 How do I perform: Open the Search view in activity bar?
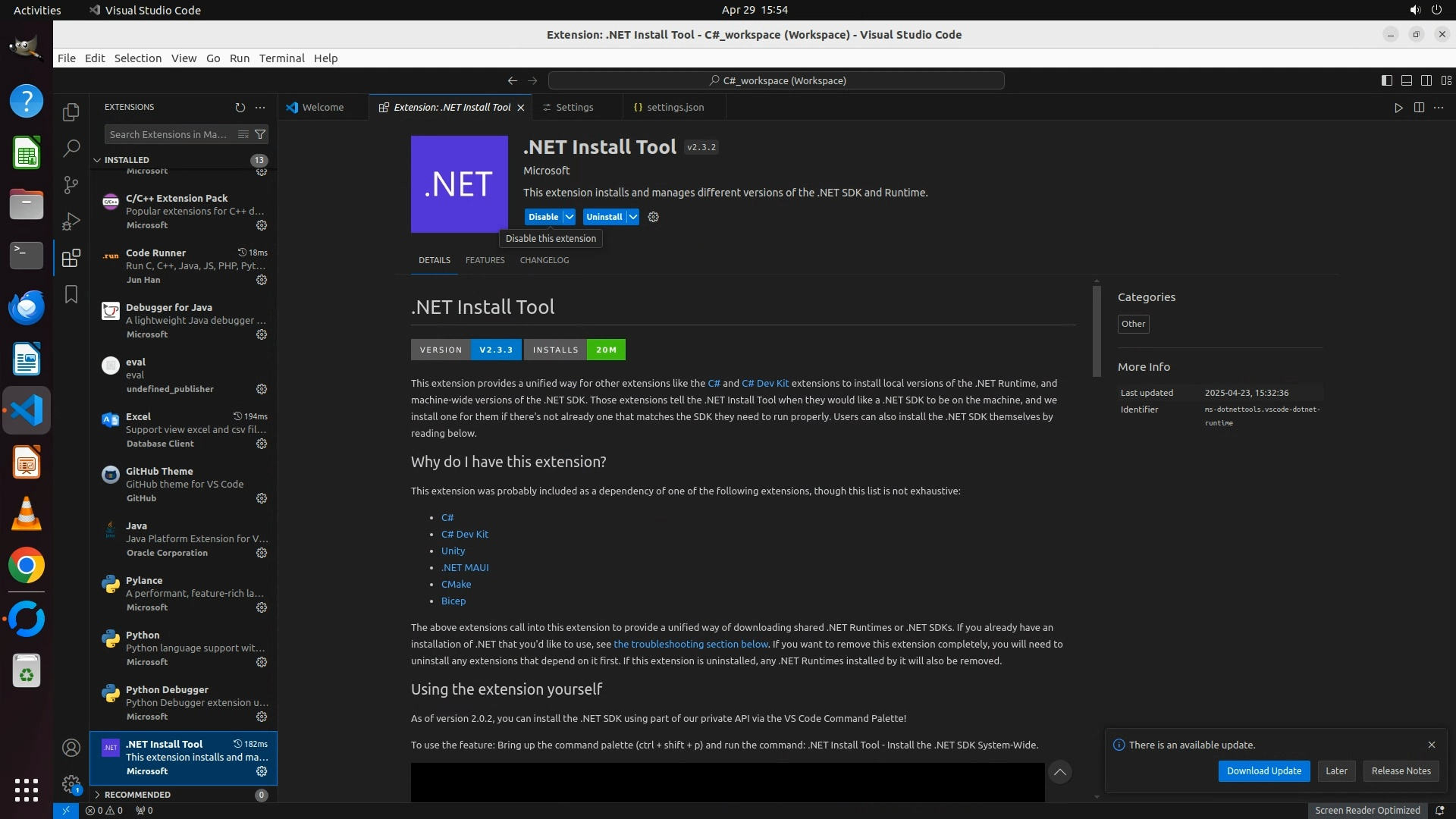(71, 149)
